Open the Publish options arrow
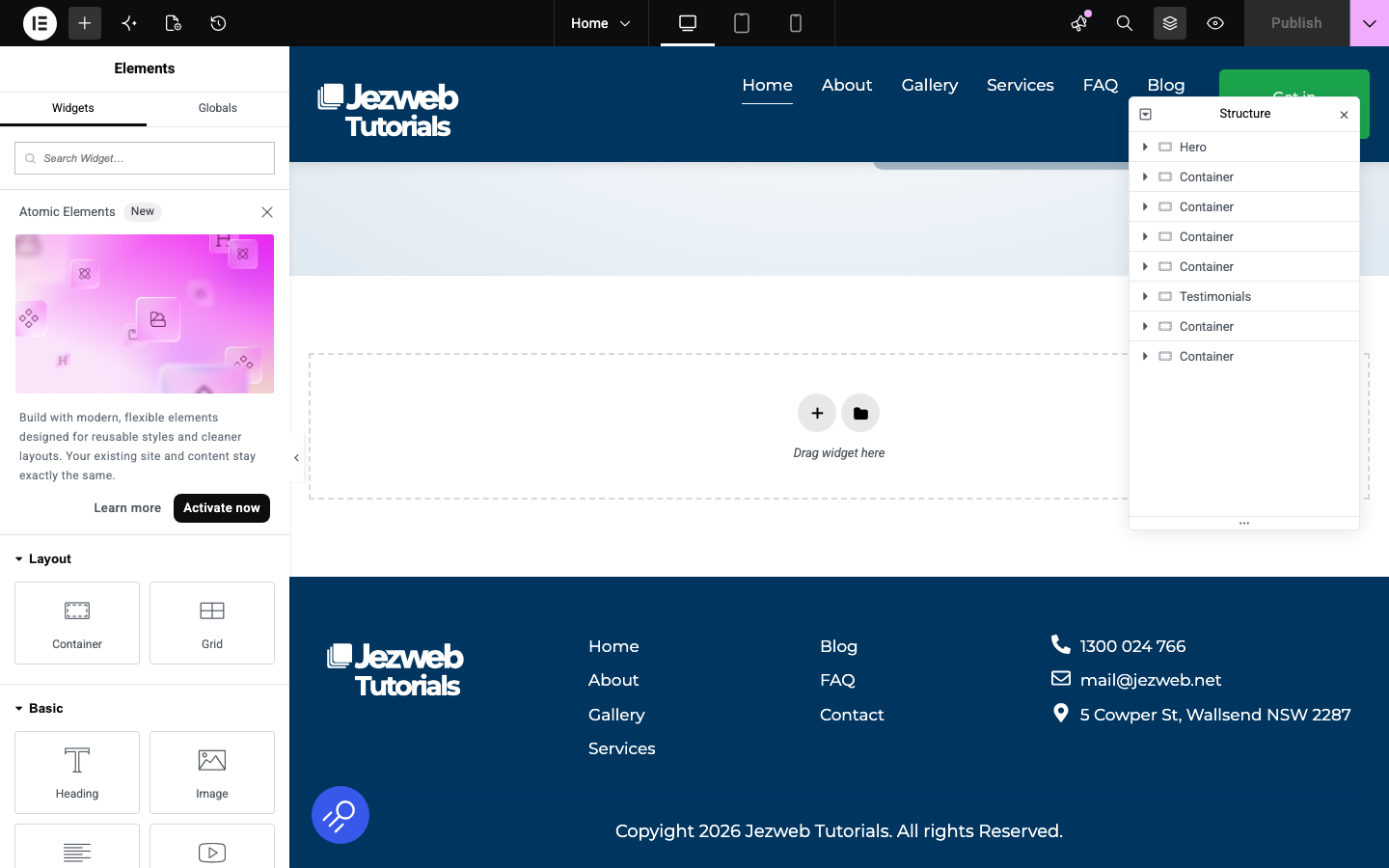Viewport: 1389px width, 868px height. [1370, 23]
